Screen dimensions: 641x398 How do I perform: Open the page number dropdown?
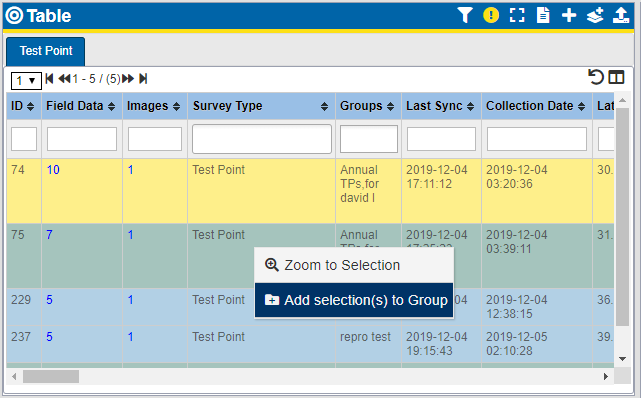pyautogui.click(x=26, y=80)
